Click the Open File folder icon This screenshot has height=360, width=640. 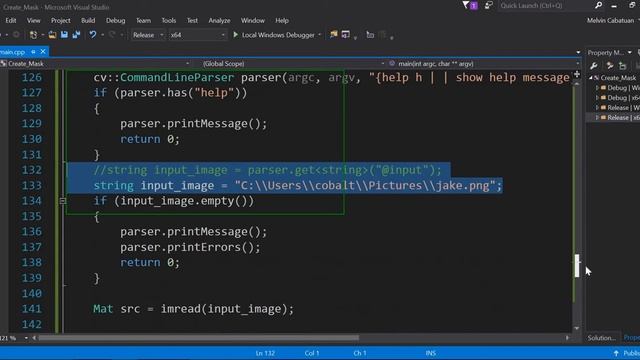tap(52, 35)
